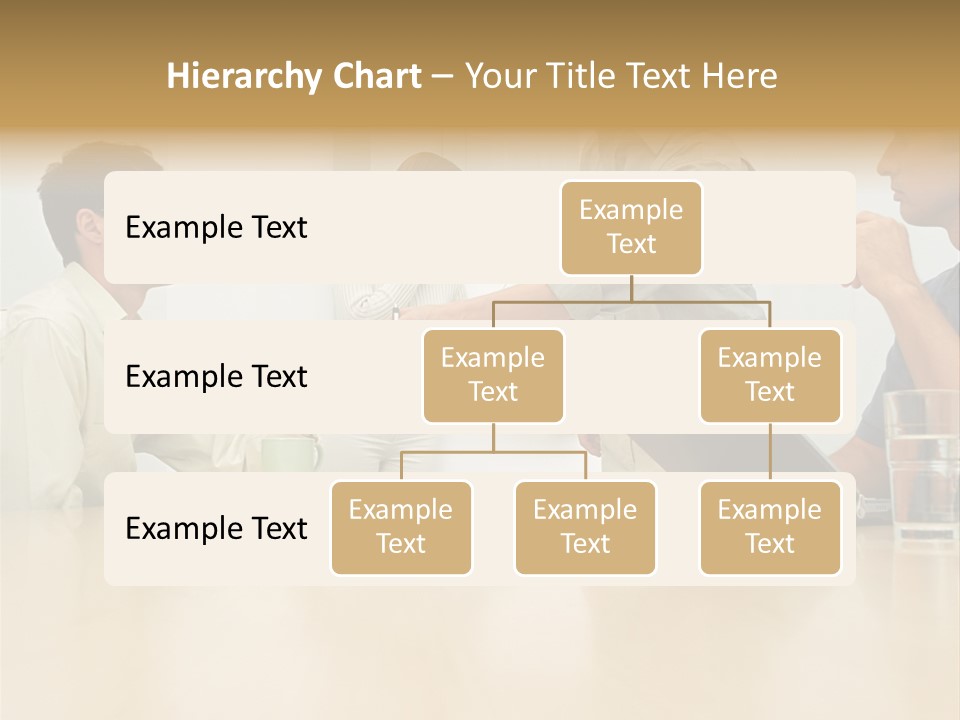Click the vertical connector between the right-side boxes
Viewport: 960px width, 720px height.
[x=770, y=450]
